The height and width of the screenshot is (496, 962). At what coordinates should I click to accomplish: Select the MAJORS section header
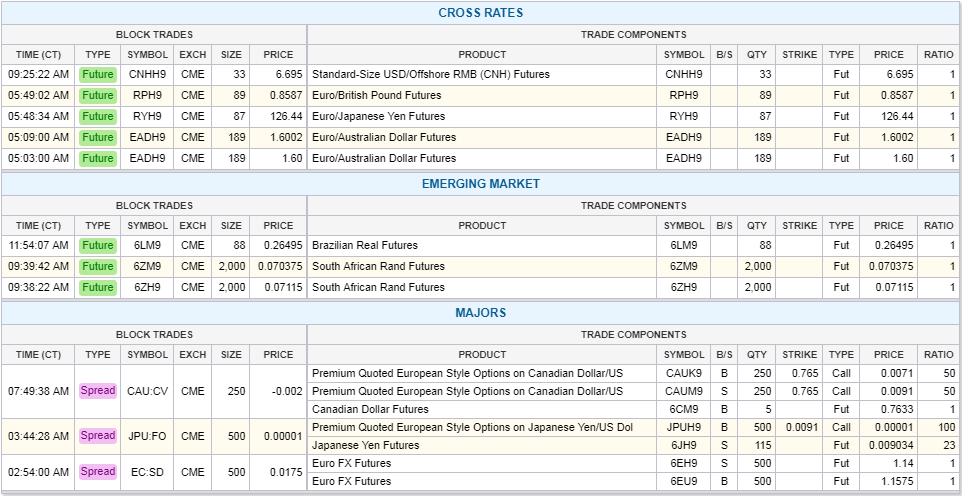[481, 313]
